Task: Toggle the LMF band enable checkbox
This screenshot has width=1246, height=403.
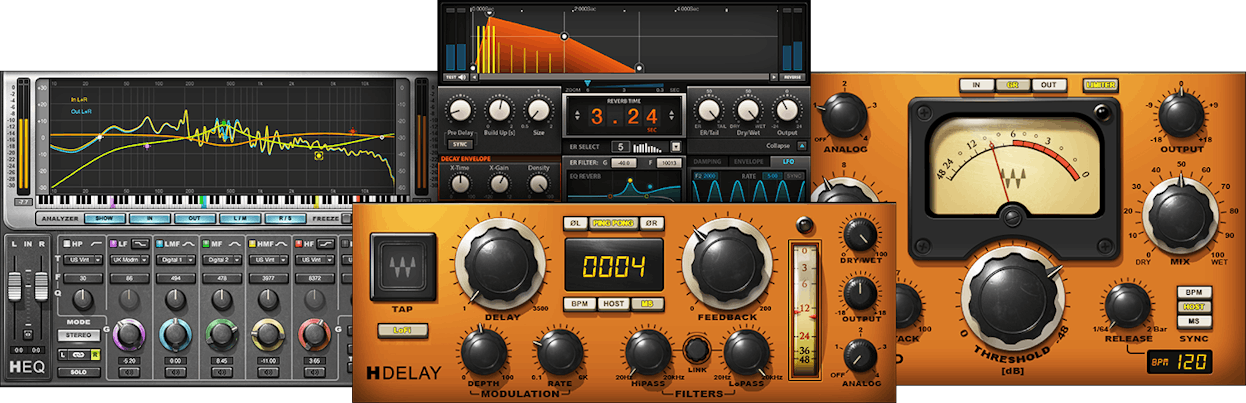Action: (159, 244)
